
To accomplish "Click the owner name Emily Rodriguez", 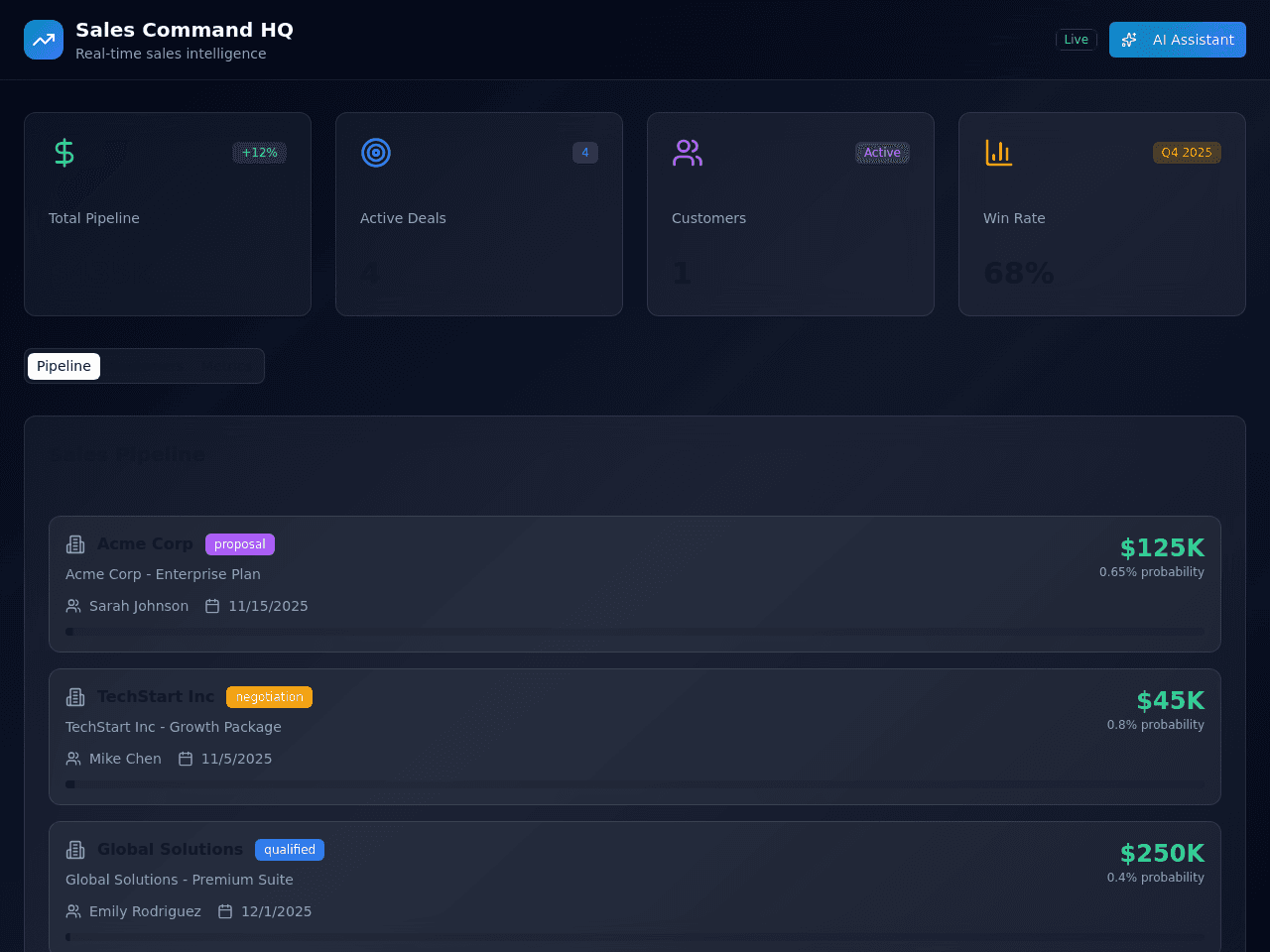I will (145, 911).
